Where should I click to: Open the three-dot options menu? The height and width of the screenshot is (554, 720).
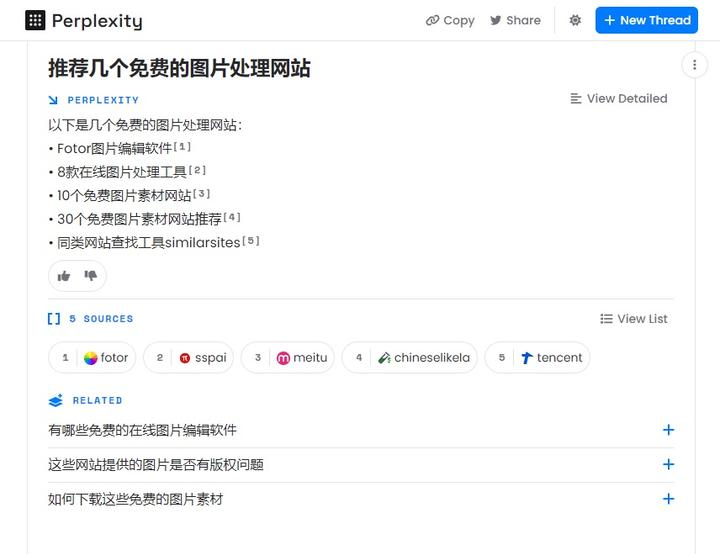[x=694, y=65]
